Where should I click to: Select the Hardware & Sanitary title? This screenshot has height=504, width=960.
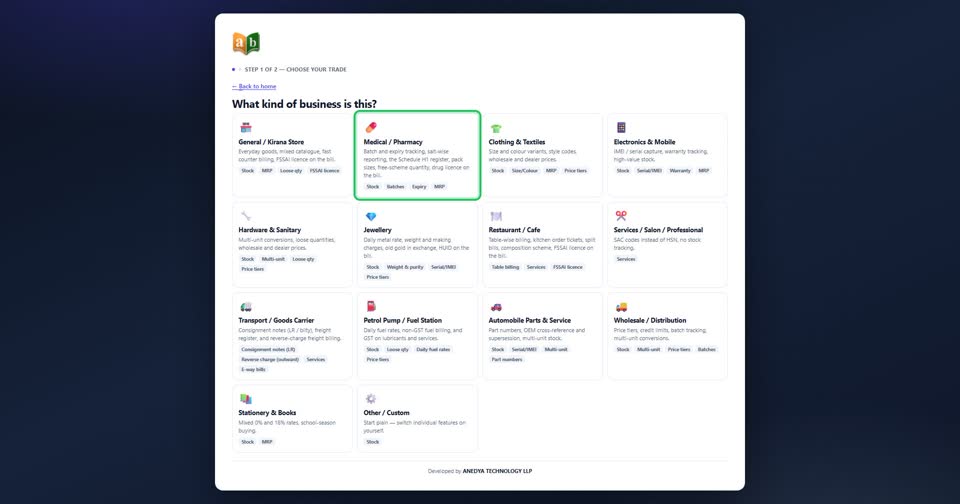coord(269,230)
